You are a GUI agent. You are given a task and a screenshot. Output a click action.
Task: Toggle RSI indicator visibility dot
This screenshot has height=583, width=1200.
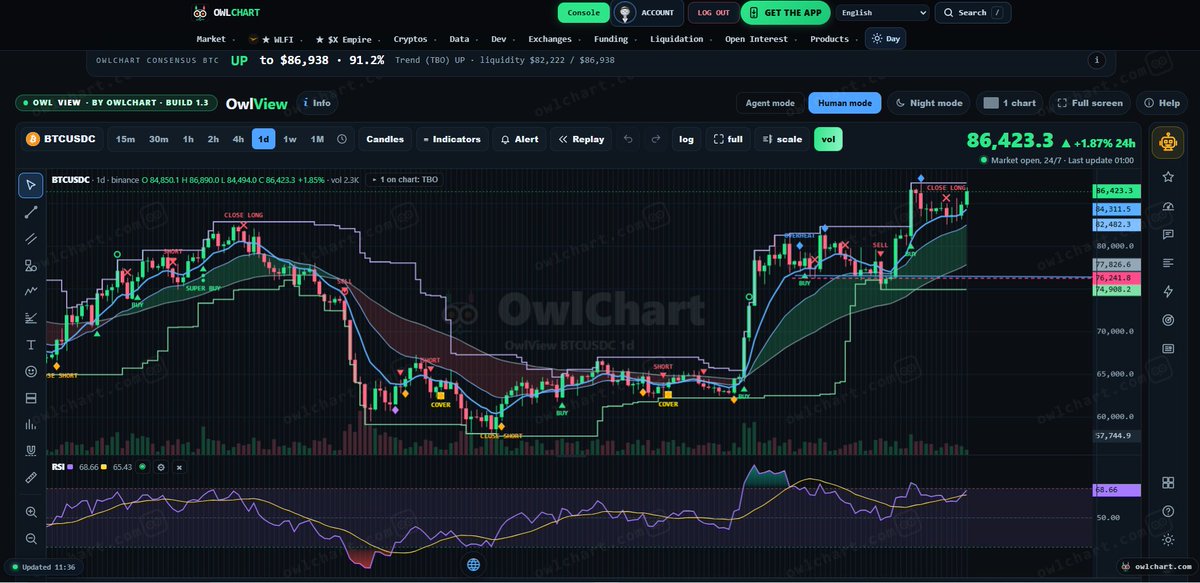[142, 467]
